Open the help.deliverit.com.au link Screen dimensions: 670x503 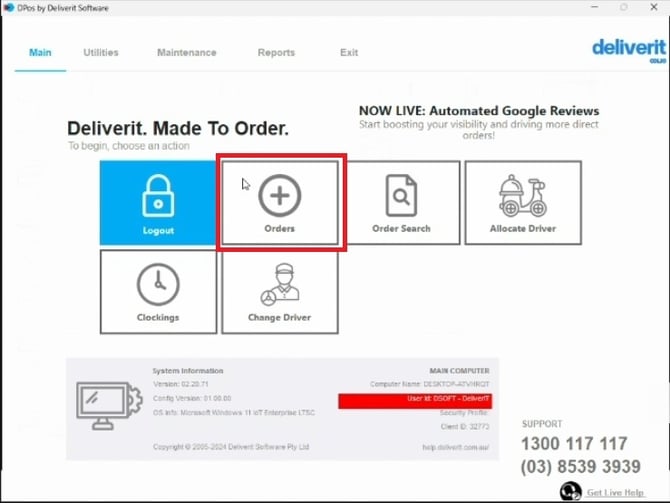[x=455, y=447]
